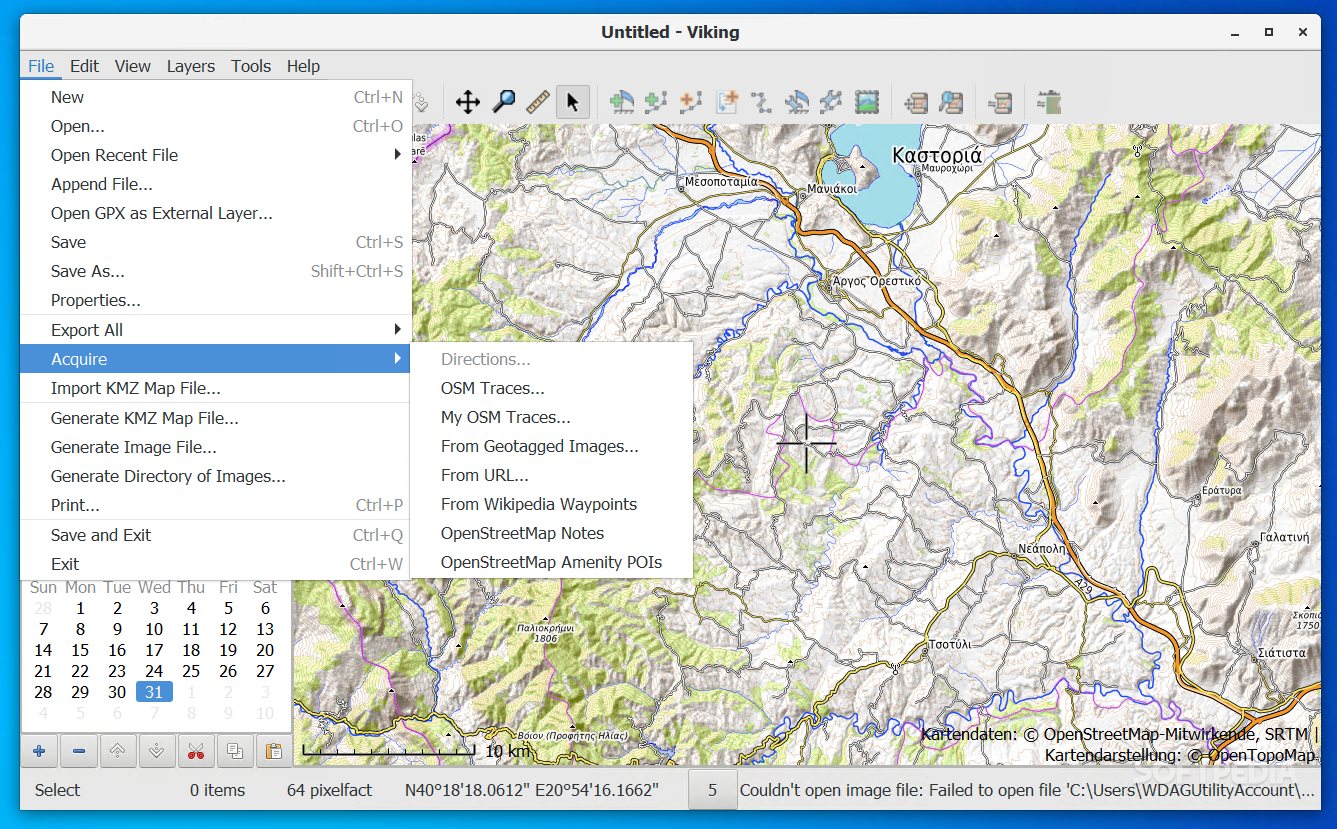
Task: Open the View menu
Action: pyautogui.click(x=132, y=66)
